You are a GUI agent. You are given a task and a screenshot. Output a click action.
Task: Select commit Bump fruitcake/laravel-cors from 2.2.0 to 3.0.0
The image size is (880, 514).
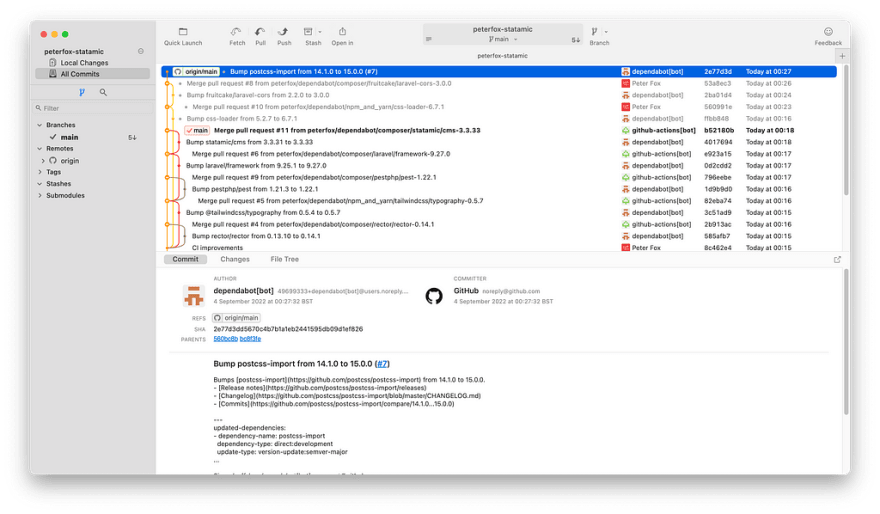tap(499, 95)
